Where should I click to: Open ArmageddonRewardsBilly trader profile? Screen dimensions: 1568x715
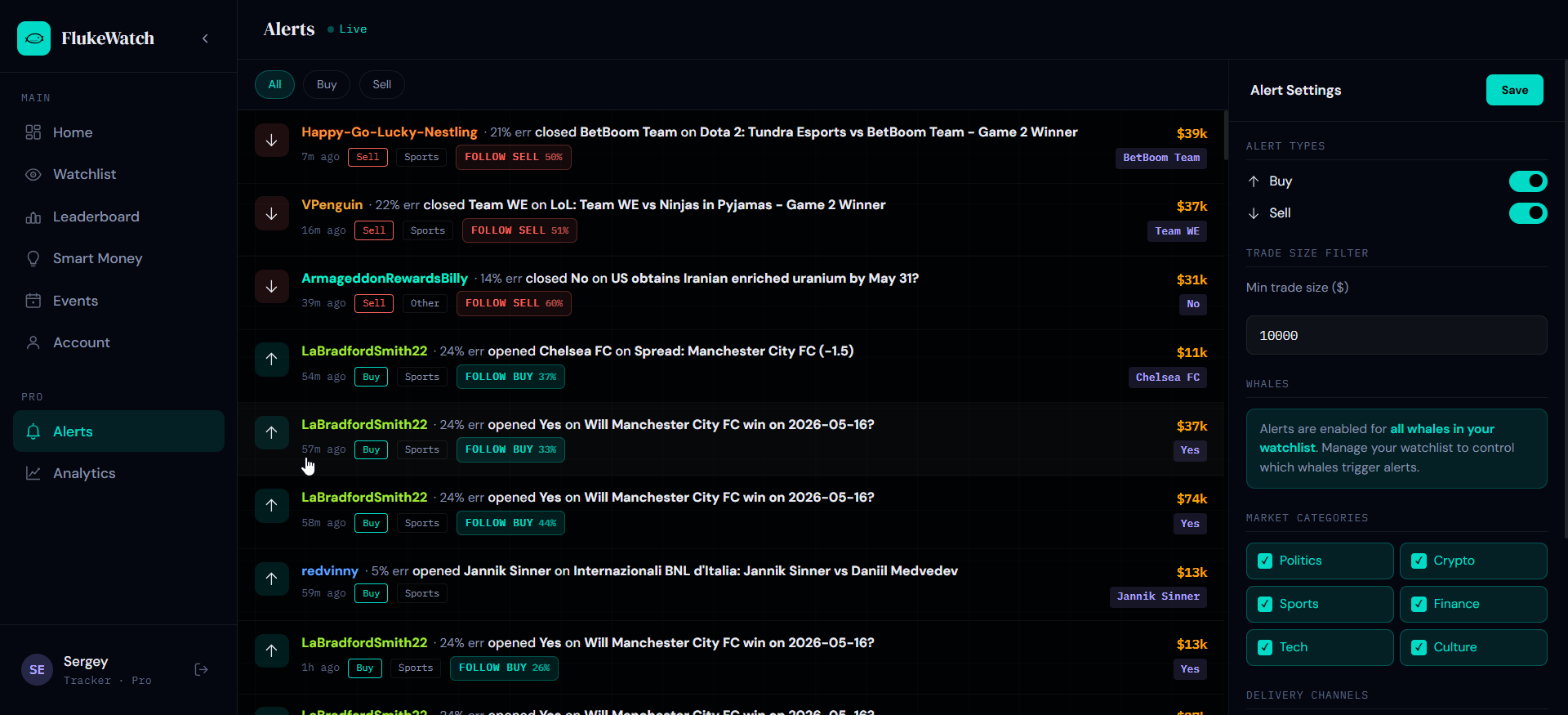point(385,278)
